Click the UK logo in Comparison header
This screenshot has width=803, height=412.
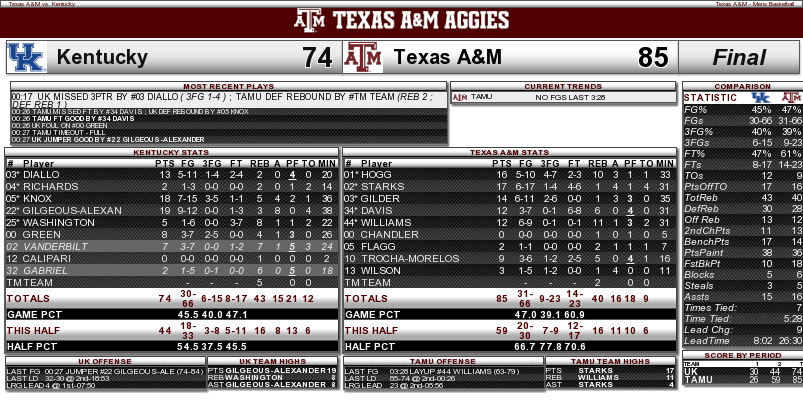coord(760,97)
